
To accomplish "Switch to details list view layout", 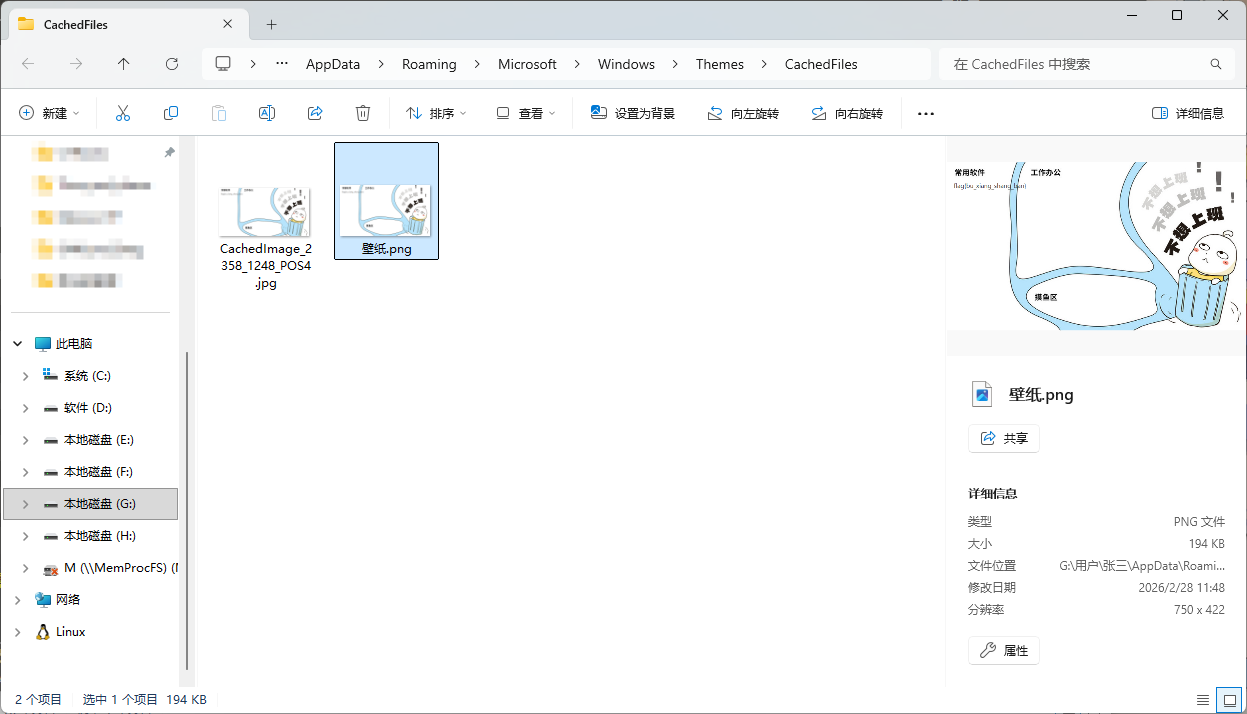I will (x=1203, y=700).
